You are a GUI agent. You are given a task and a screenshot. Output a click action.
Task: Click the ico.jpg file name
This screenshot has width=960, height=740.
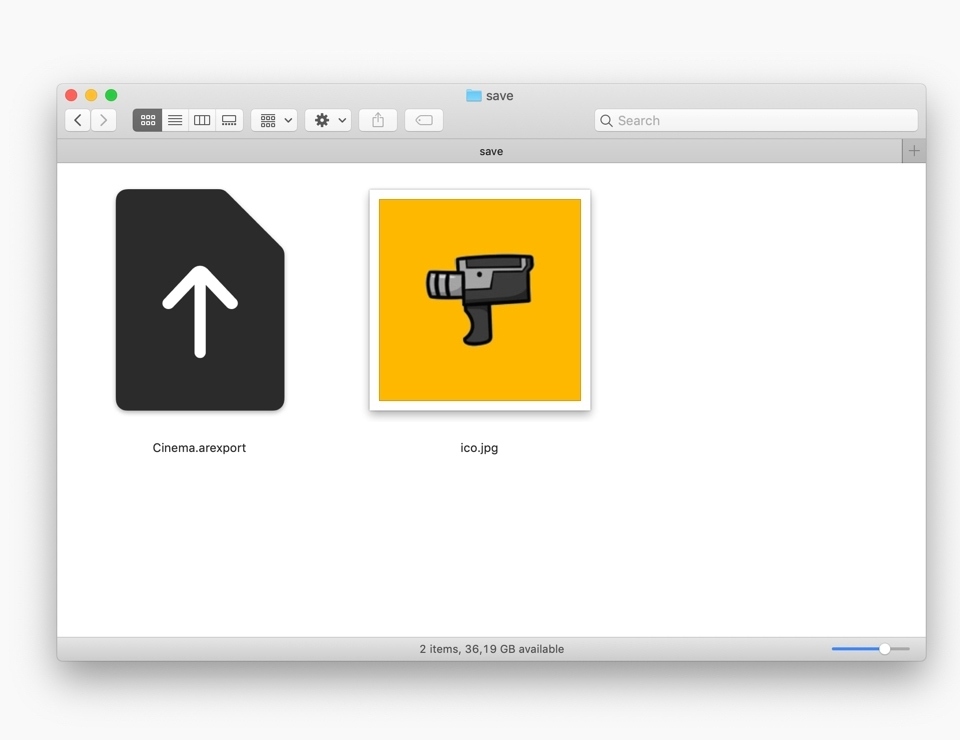click(x=479, y=447)
